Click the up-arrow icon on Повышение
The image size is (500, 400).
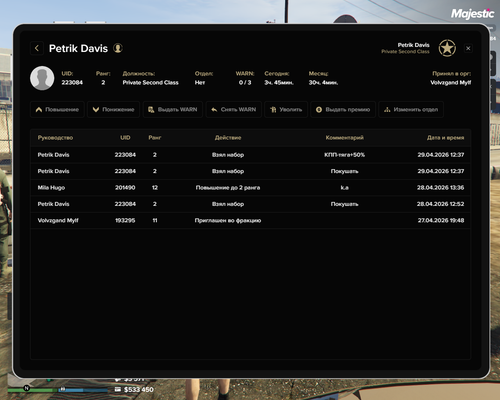pyautogui.click(x=39, y=110)
